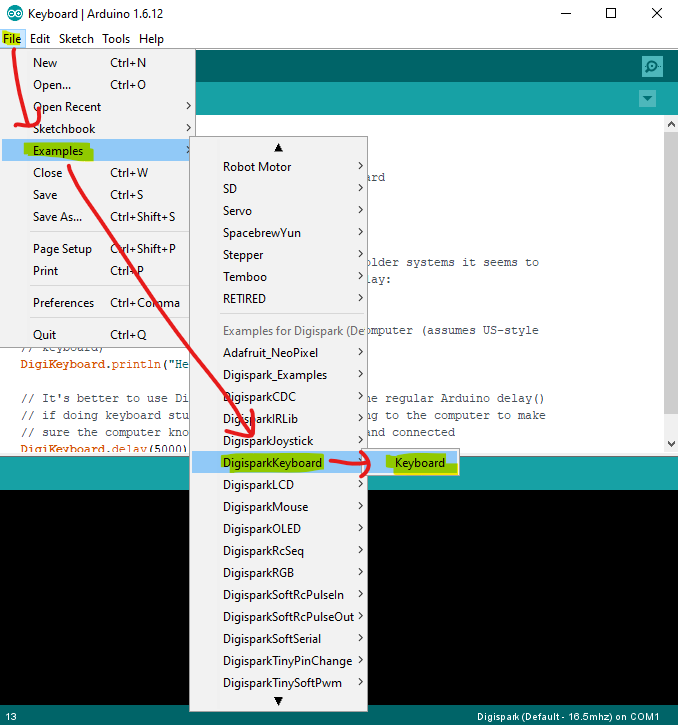Image resolution: width=678 pixels, height=725 pixels.
Task: Choose Close in the File menu
Action: pyautogui.click(x=96, y=173)
